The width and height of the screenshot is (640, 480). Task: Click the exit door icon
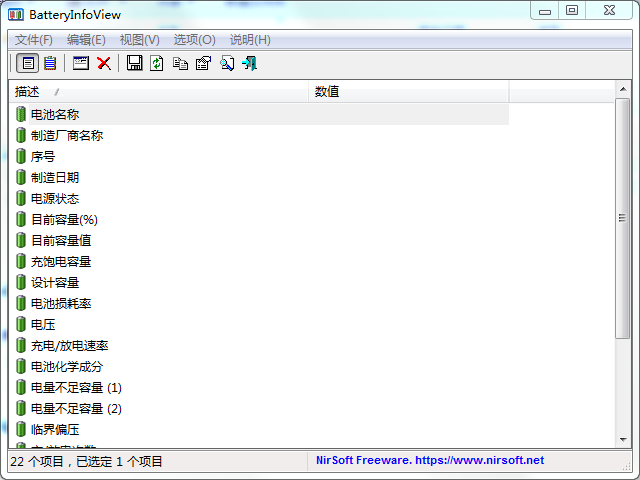tap(249, 63)
